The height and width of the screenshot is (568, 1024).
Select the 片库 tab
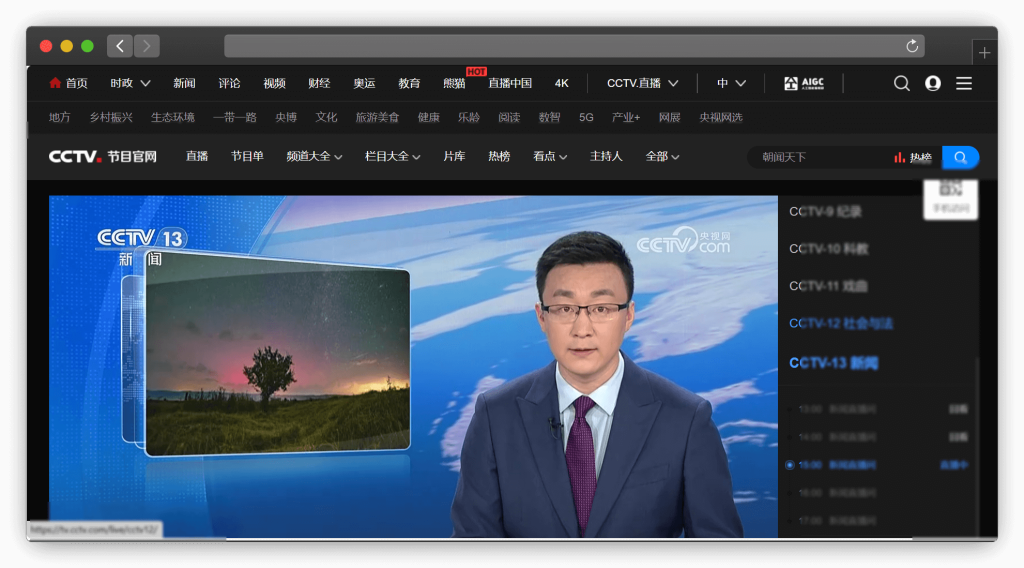454,157
